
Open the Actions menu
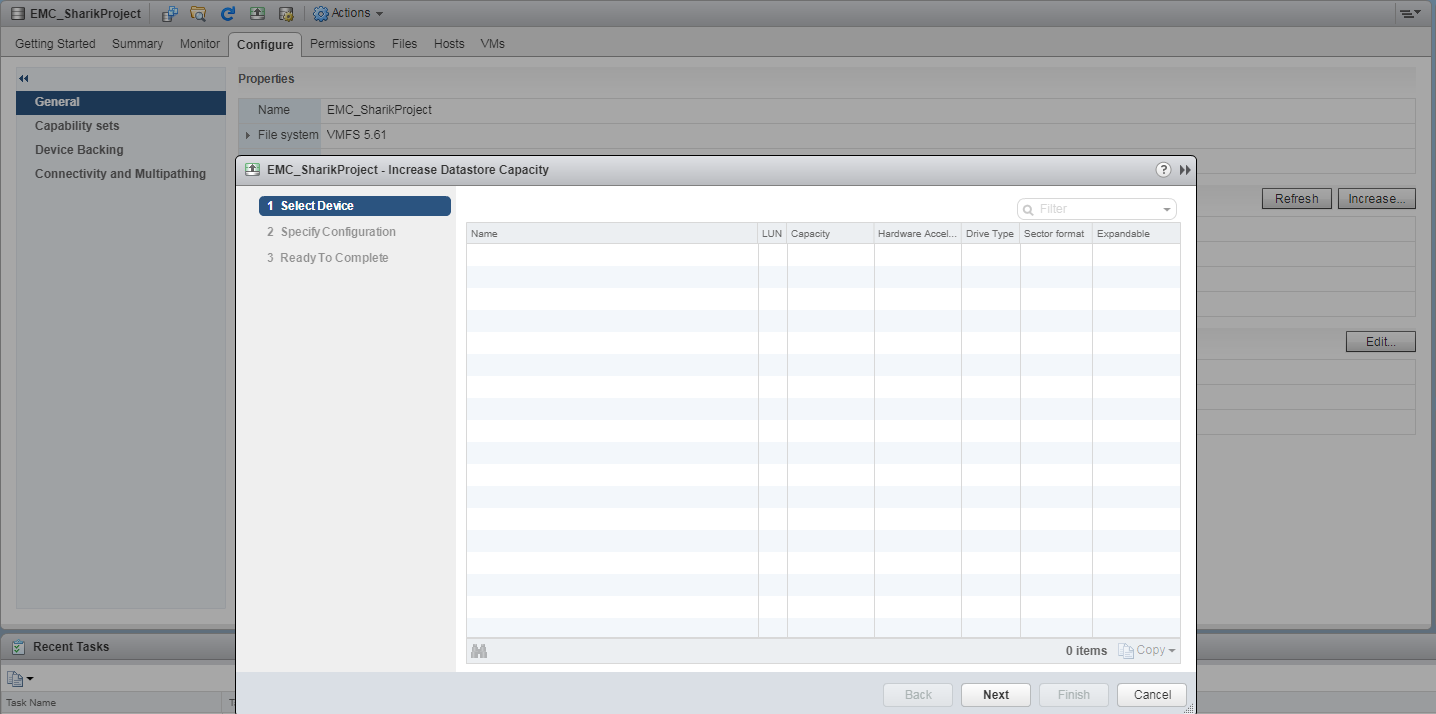(348, 13)
